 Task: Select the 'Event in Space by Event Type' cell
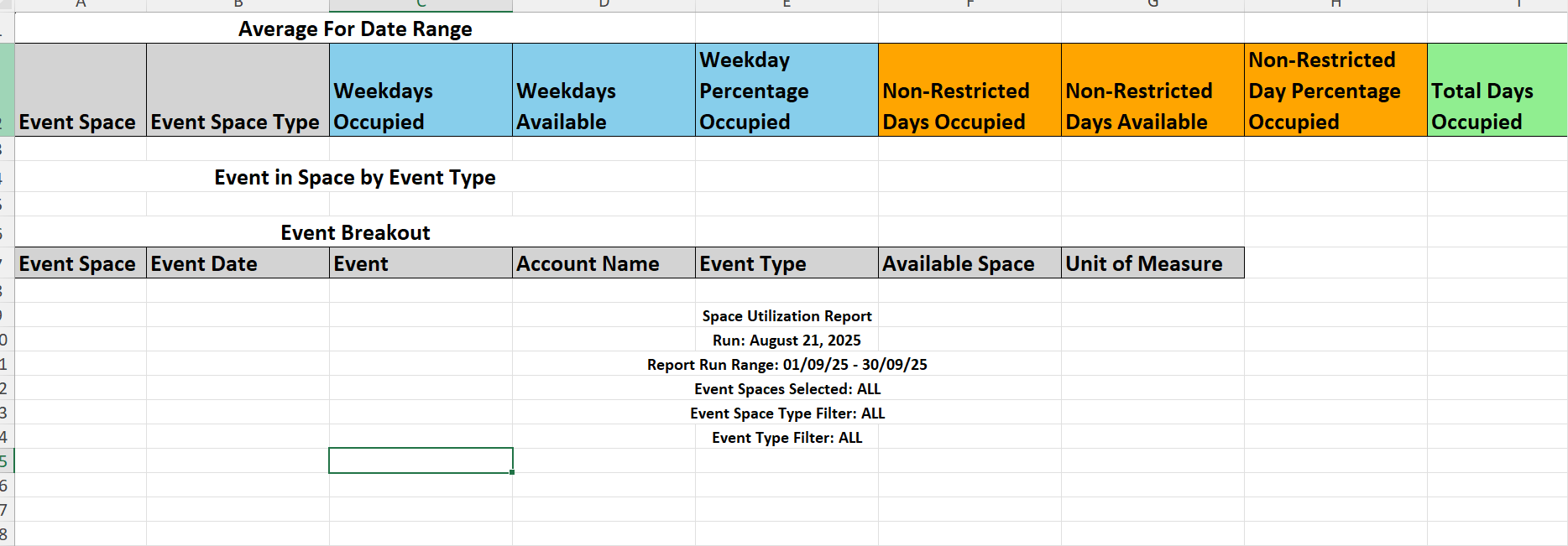coord(355,177)
